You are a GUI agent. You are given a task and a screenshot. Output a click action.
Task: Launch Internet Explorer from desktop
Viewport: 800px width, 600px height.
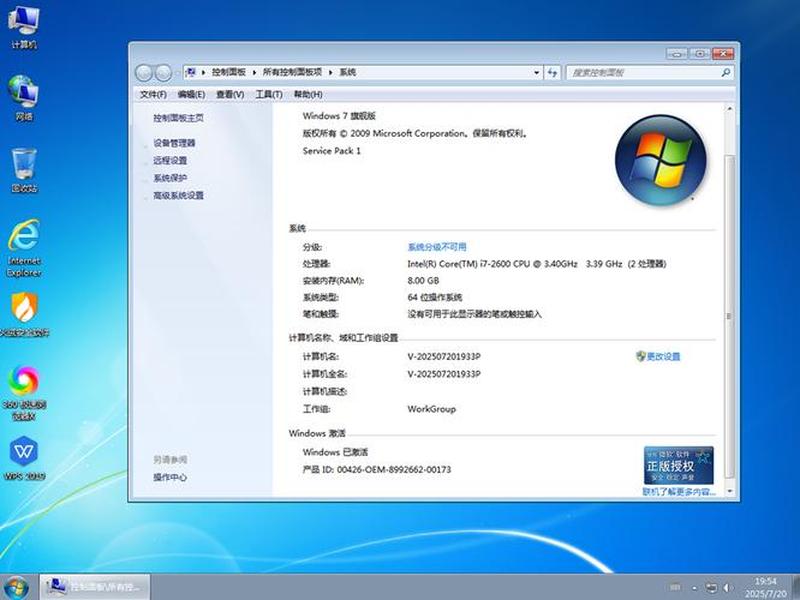point(24,248)
